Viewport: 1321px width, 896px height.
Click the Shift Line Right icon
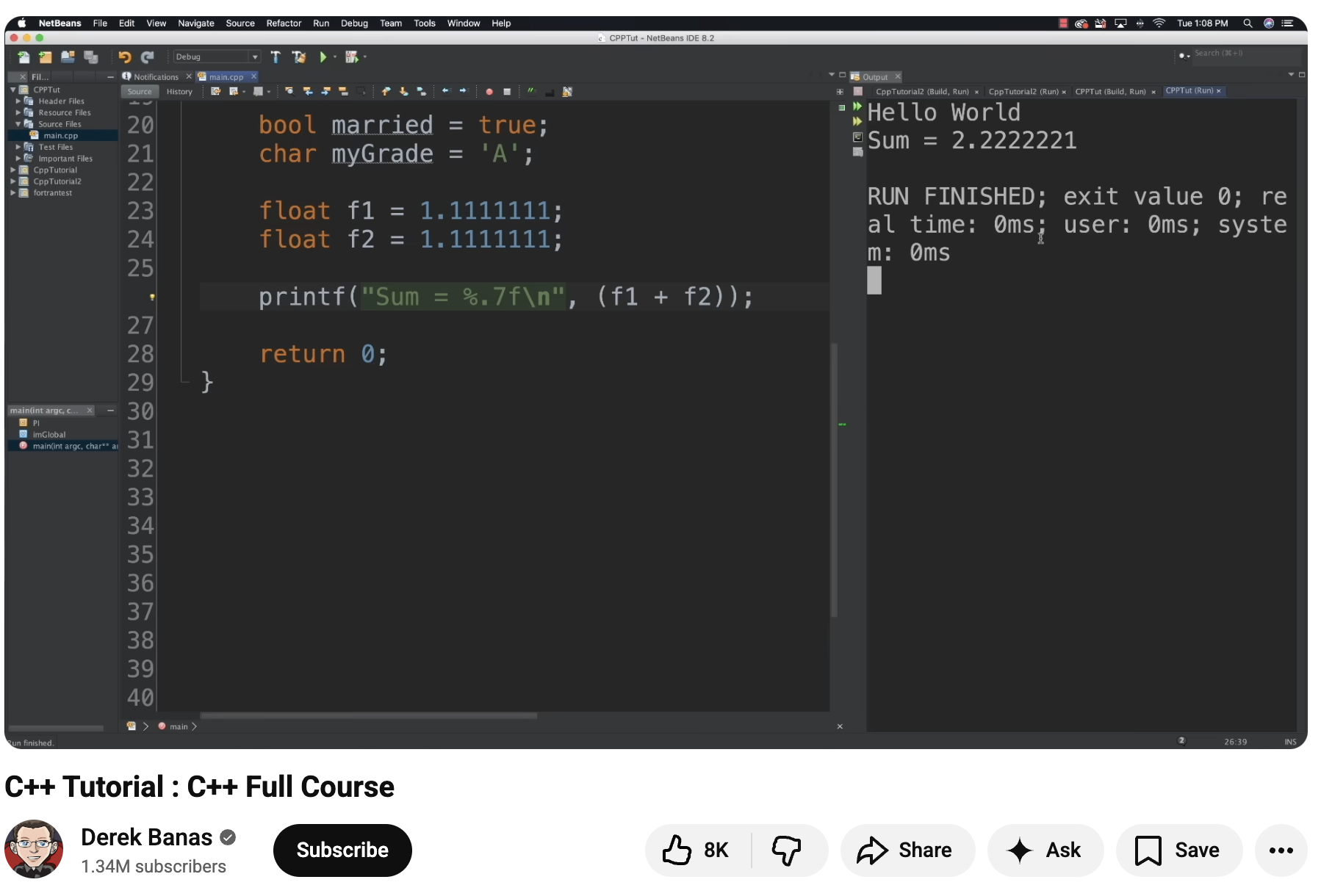pyautogui.click(x=463, y=91)
